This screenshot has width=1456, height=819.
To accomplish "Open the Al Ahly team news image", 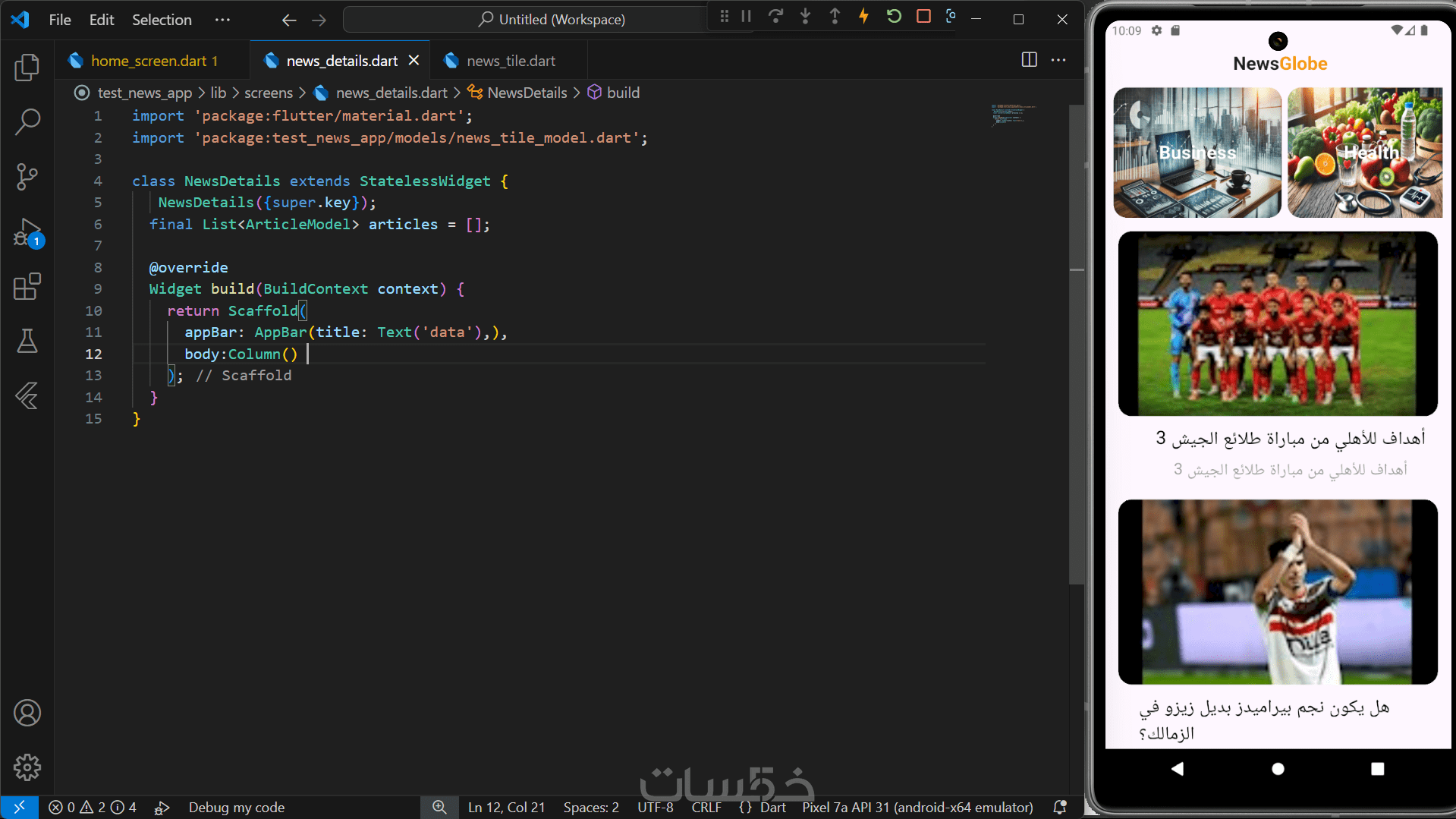I will click(x=1278, y=324).
